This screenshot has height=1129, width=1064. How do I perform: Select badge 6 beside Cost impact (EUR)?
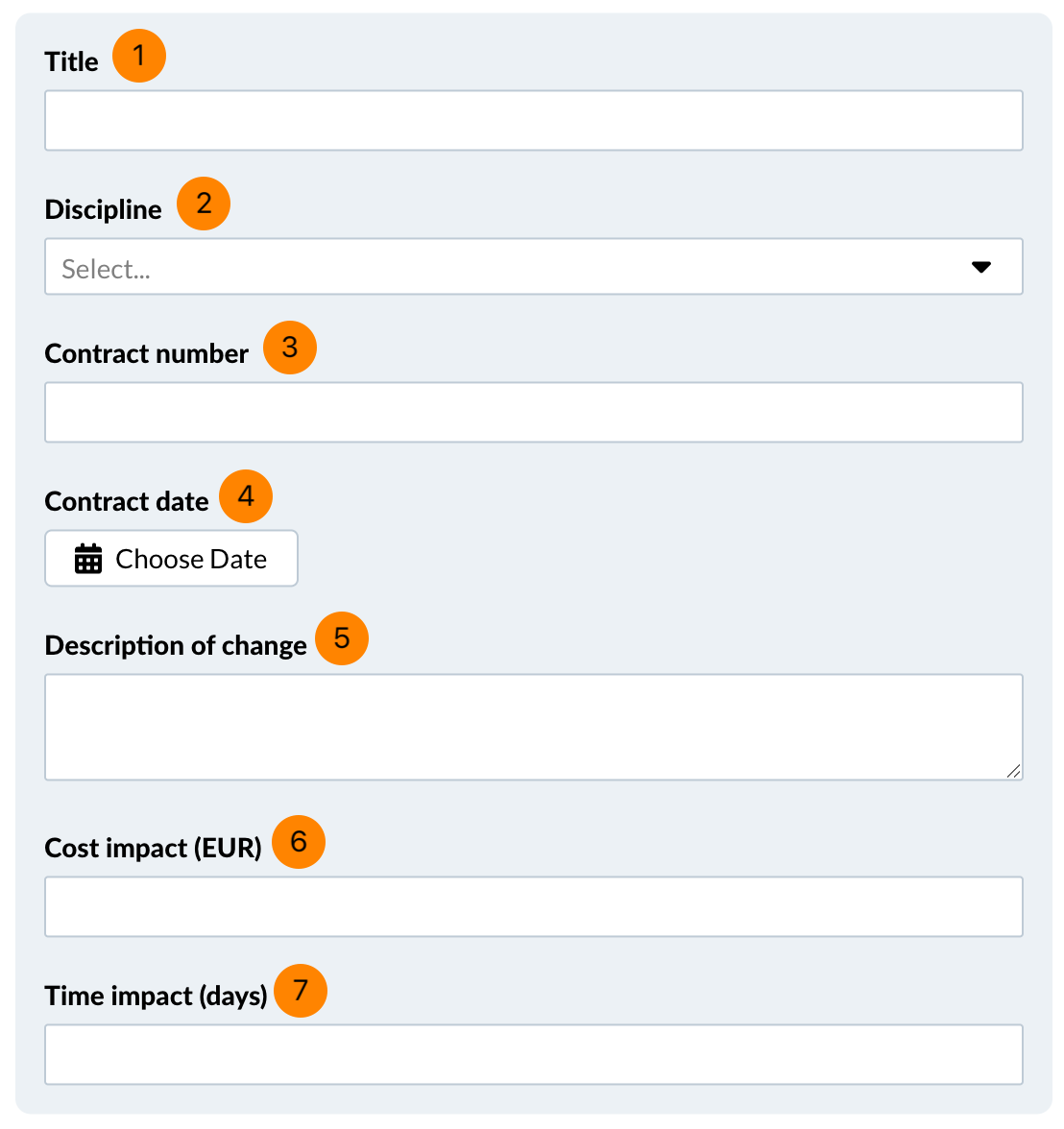[299, 842]
